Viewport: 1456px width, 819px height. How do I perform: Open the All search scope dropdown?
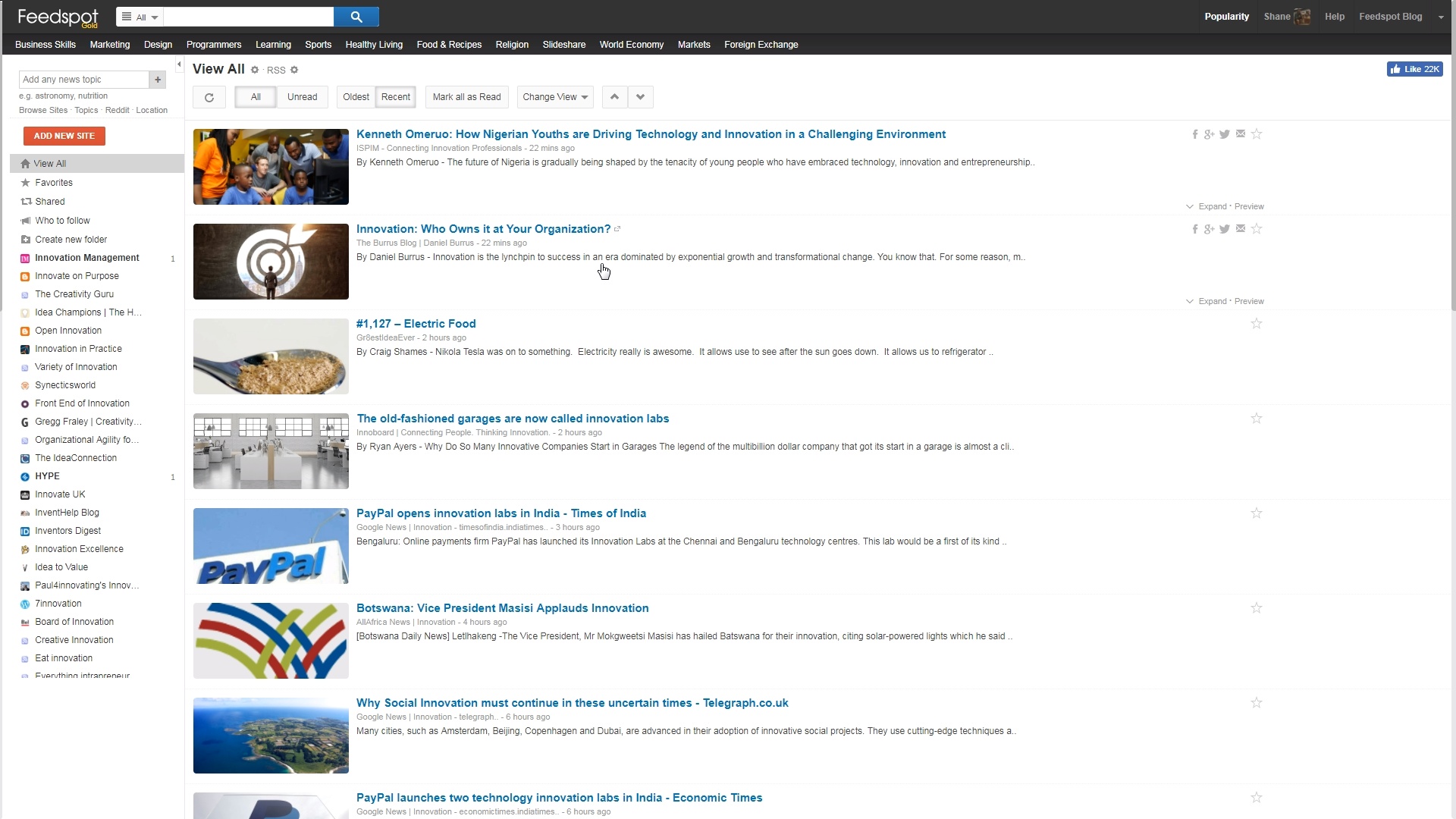[x=140, y=17]
